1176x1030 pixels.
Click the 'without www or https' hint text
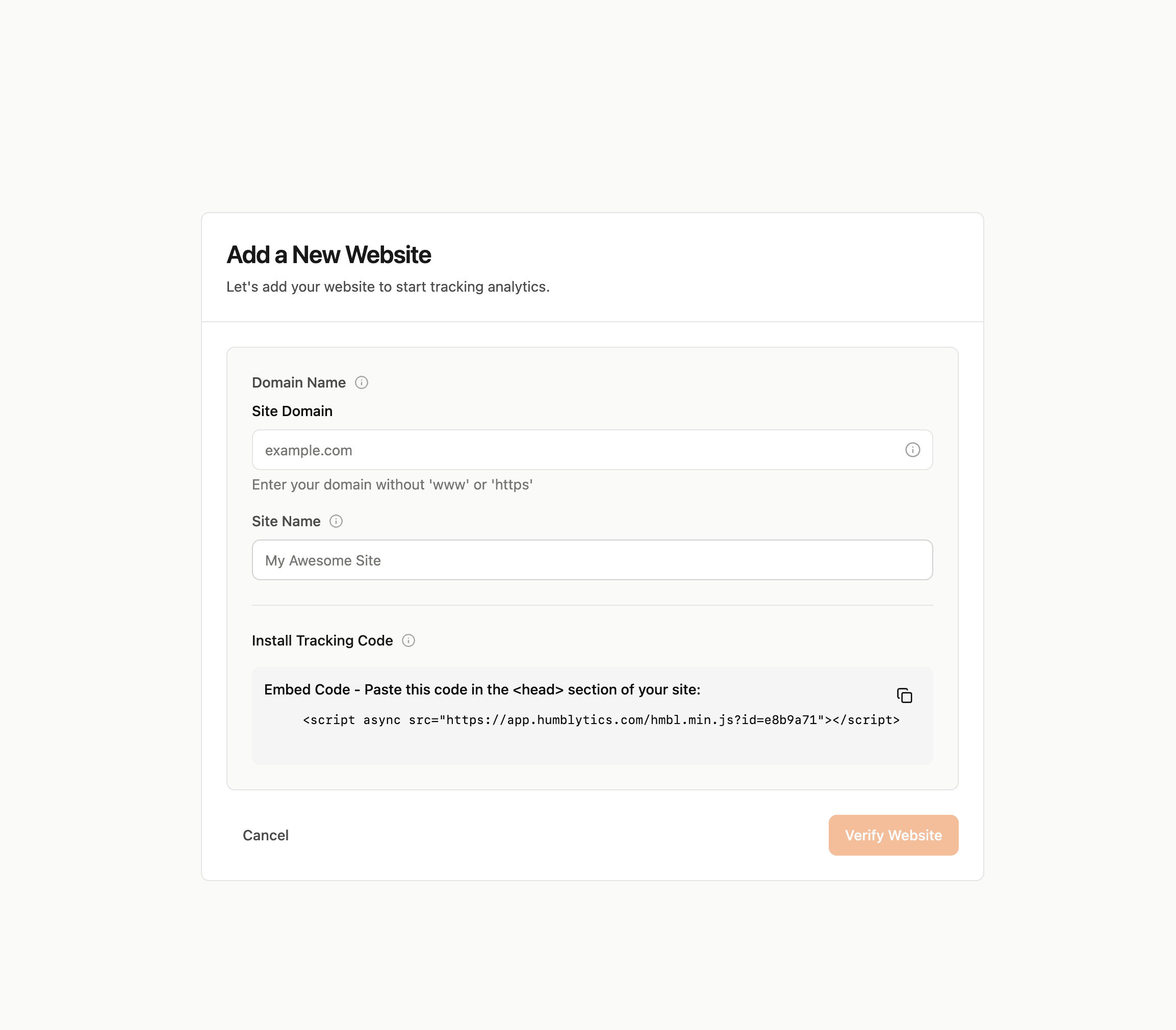click(392, 484)
